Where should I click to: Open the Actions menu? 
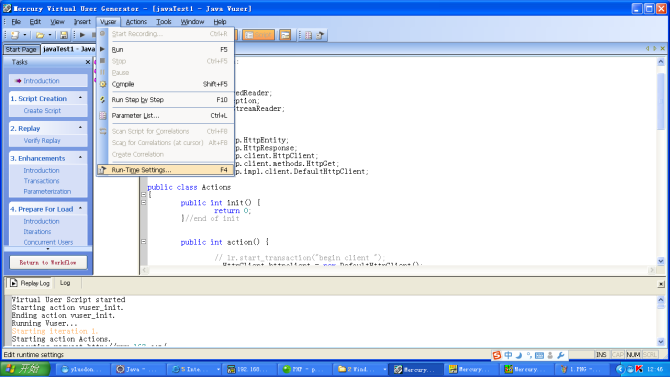136,21
